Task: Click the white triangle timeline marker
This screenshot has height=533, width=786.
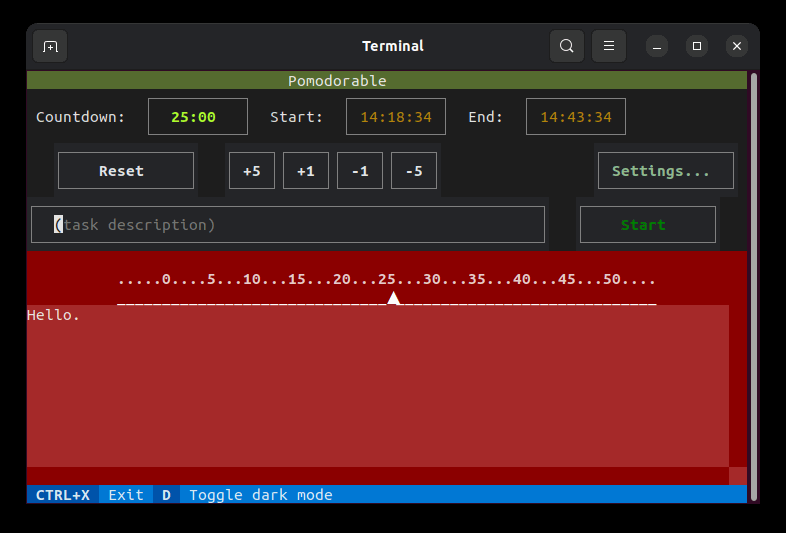Action: 394,298
